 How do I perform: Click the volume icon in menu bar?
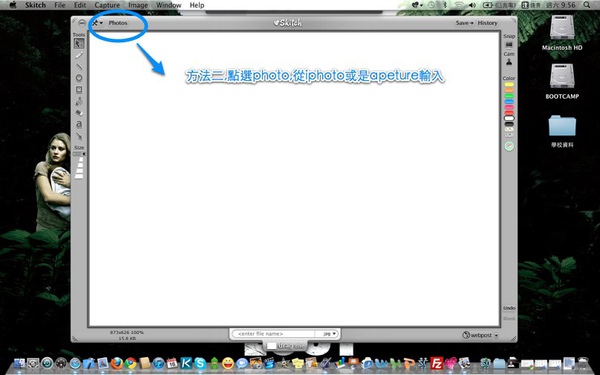click(472, 5)
